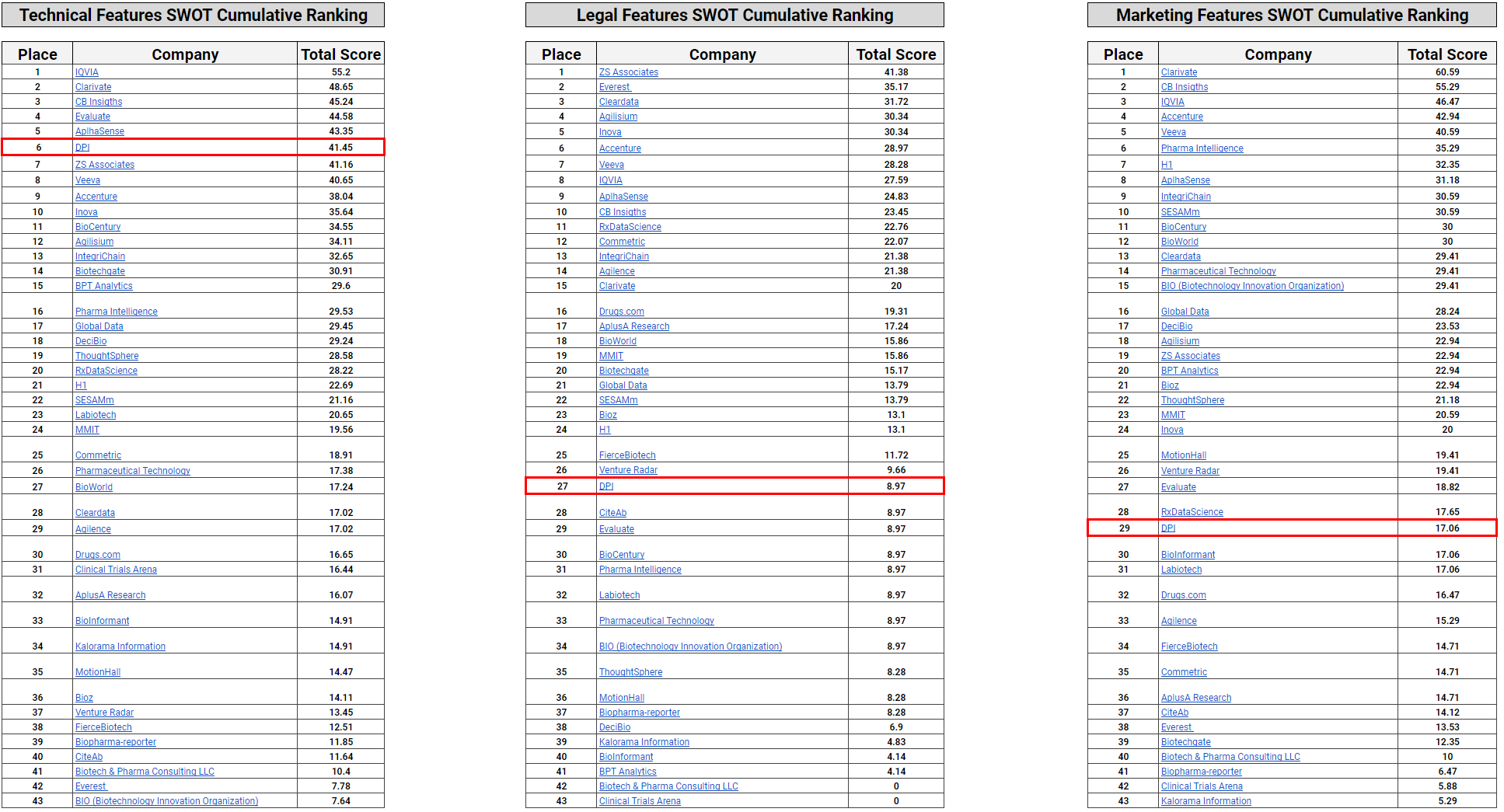Select Place header in Technical Features table
The height and width of the screenshot is (812, 1504).
(x=37, y=54)
